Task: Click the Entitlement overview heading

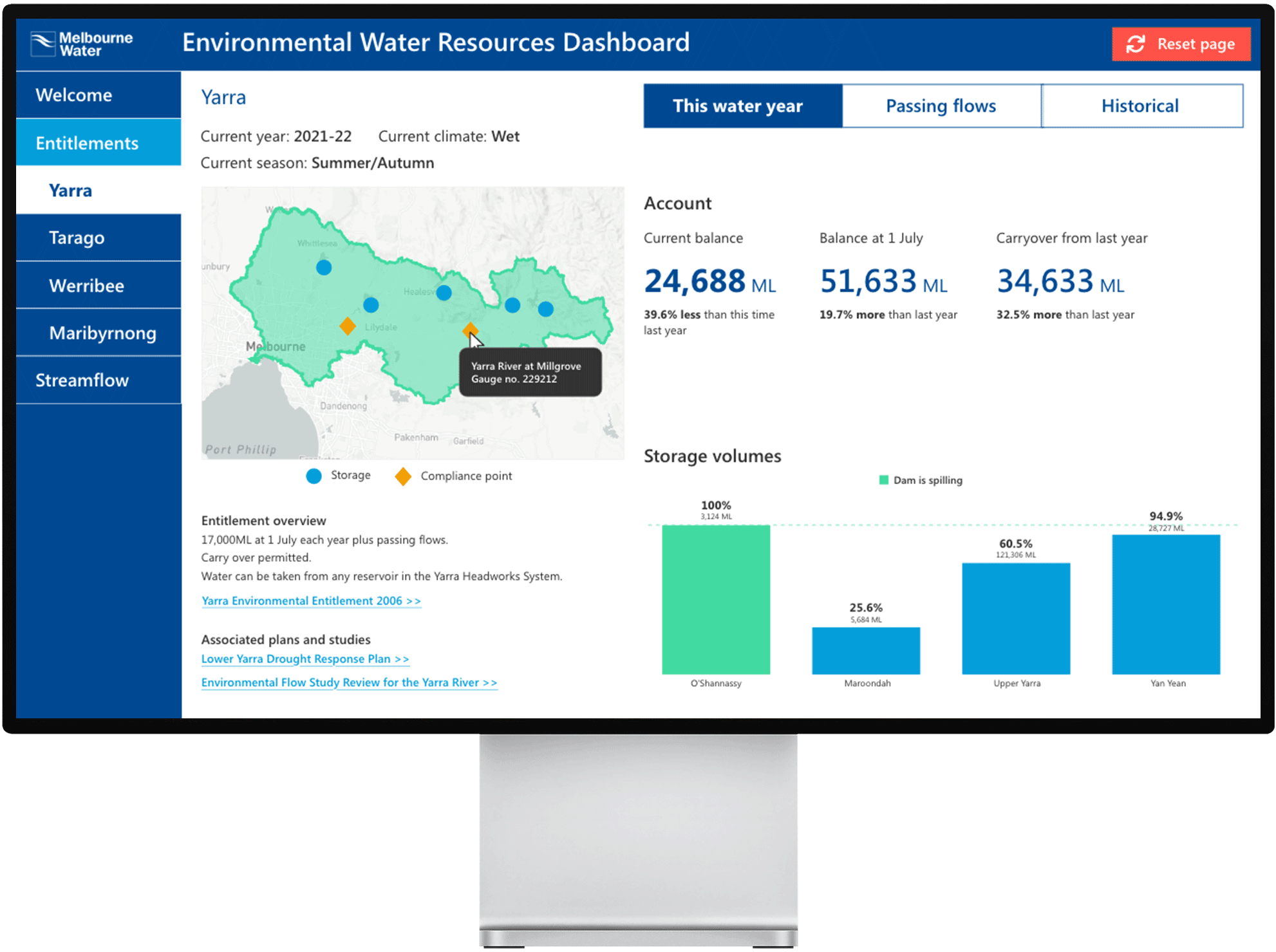Action: [263, 520]
